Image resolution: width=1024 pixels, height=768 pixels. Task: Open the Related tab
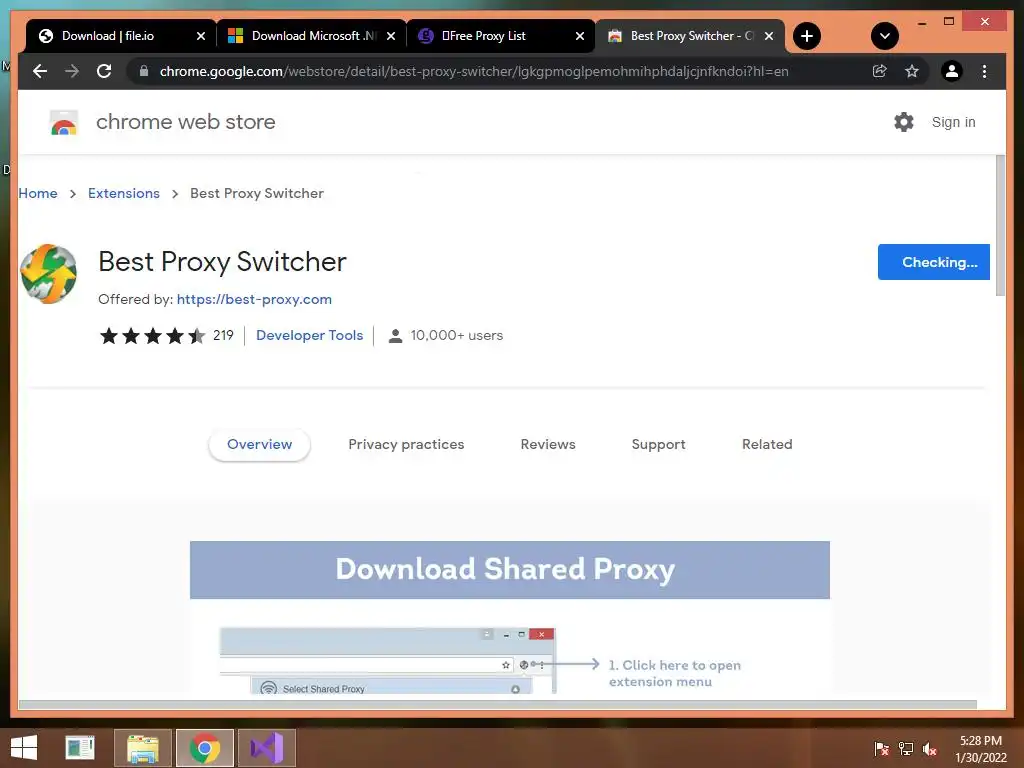tap(767, 444)
